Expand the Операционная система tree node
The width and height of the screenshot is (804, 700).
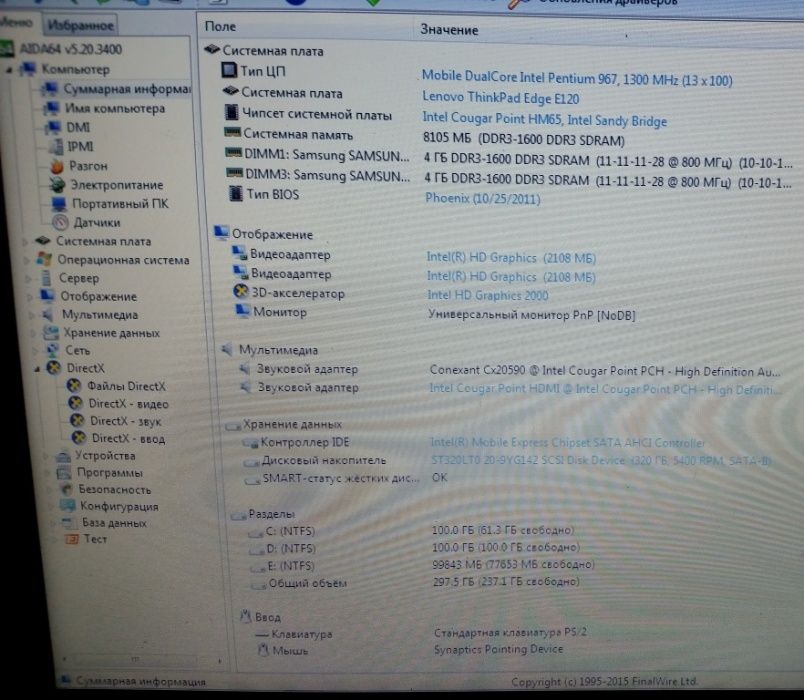coord(27,260)
